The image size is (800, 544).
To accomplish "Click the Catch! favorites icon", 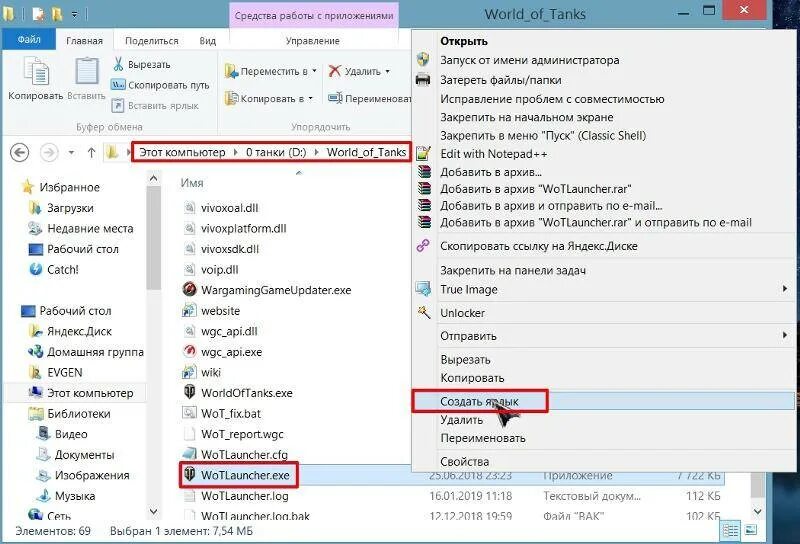I will click(x=35, y=269).
